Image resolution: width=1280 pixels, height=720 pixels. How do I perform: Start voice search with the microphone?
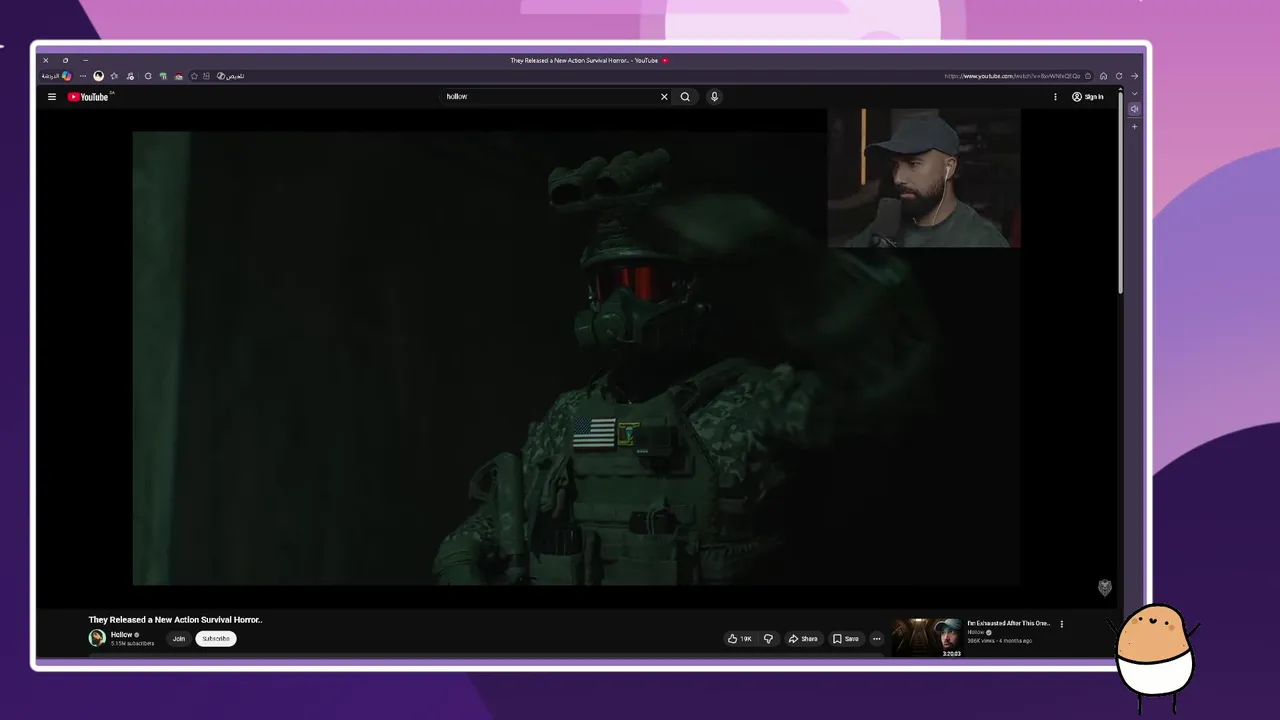click(x=714, y=97)
